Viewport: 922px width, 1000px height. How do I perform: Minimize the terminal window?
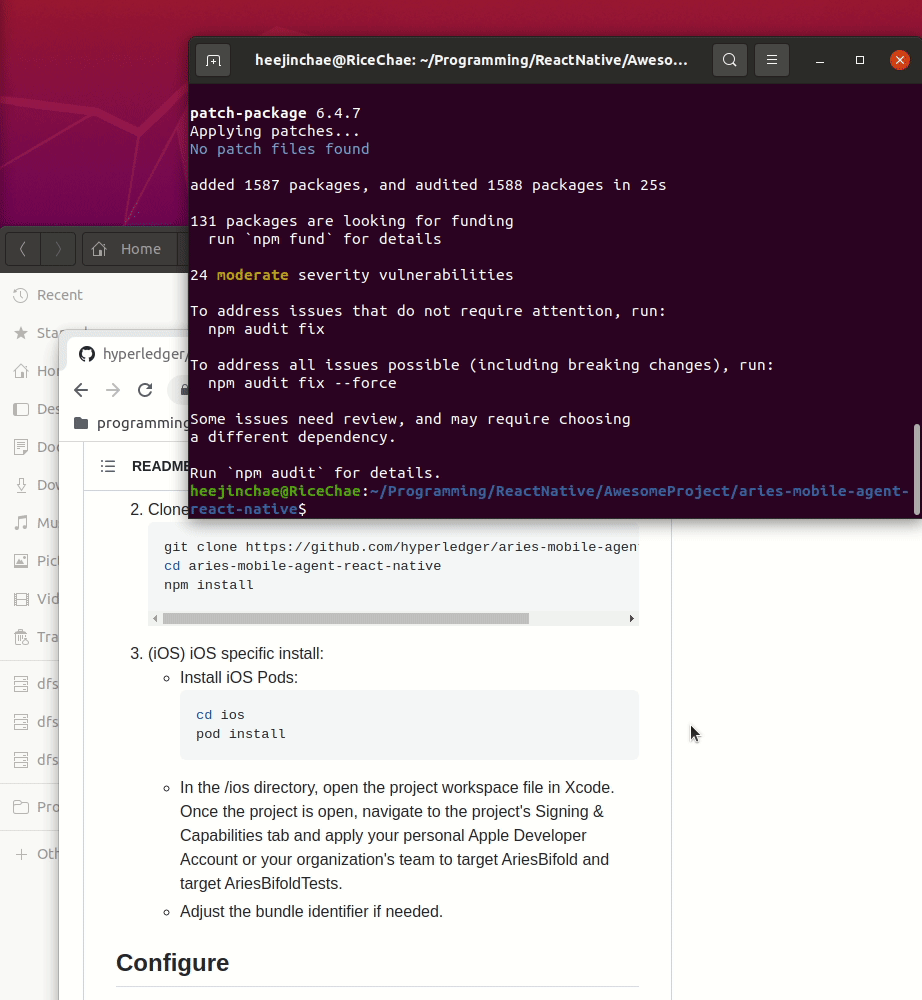pos(820,61)
